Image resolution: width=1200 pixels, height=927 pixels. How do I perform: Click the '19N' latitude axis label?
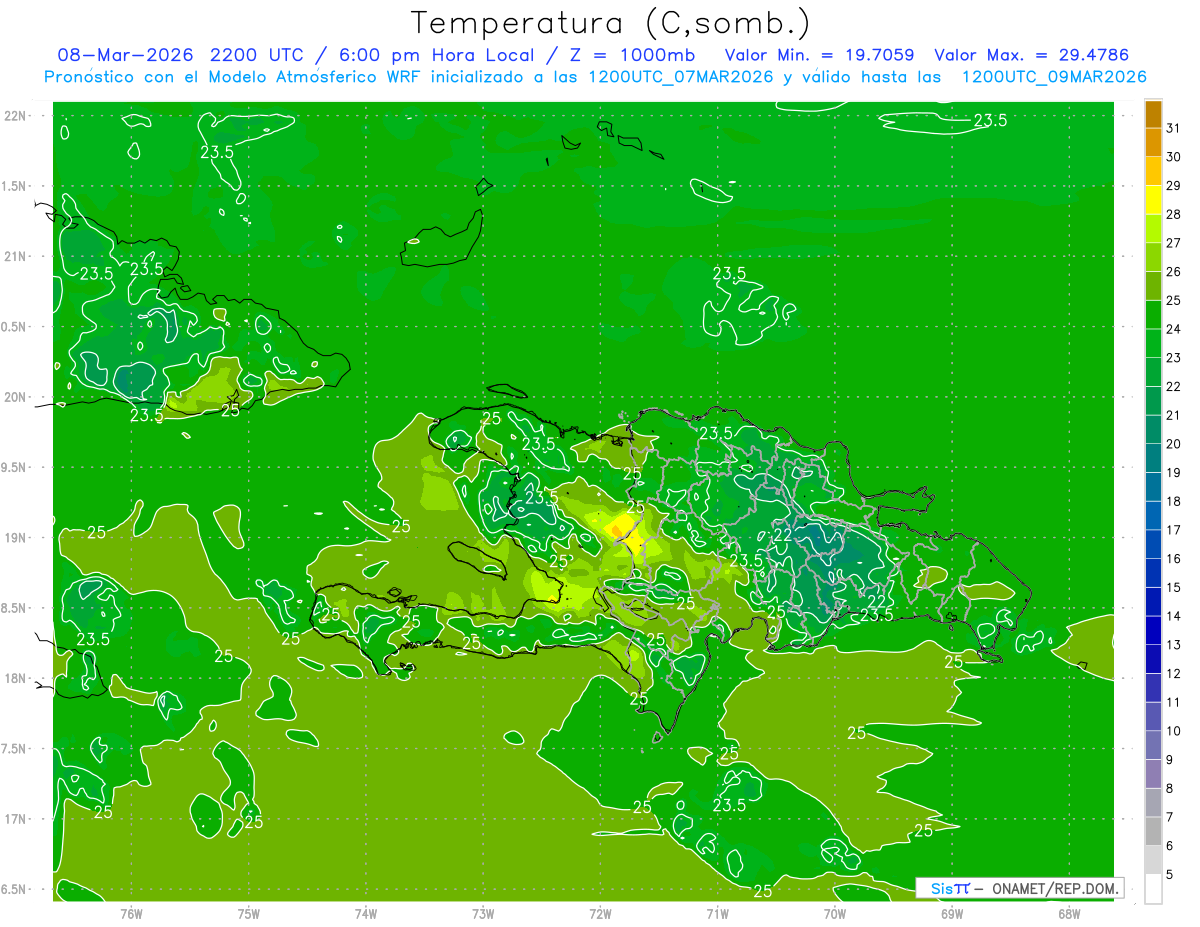point(17,538)
